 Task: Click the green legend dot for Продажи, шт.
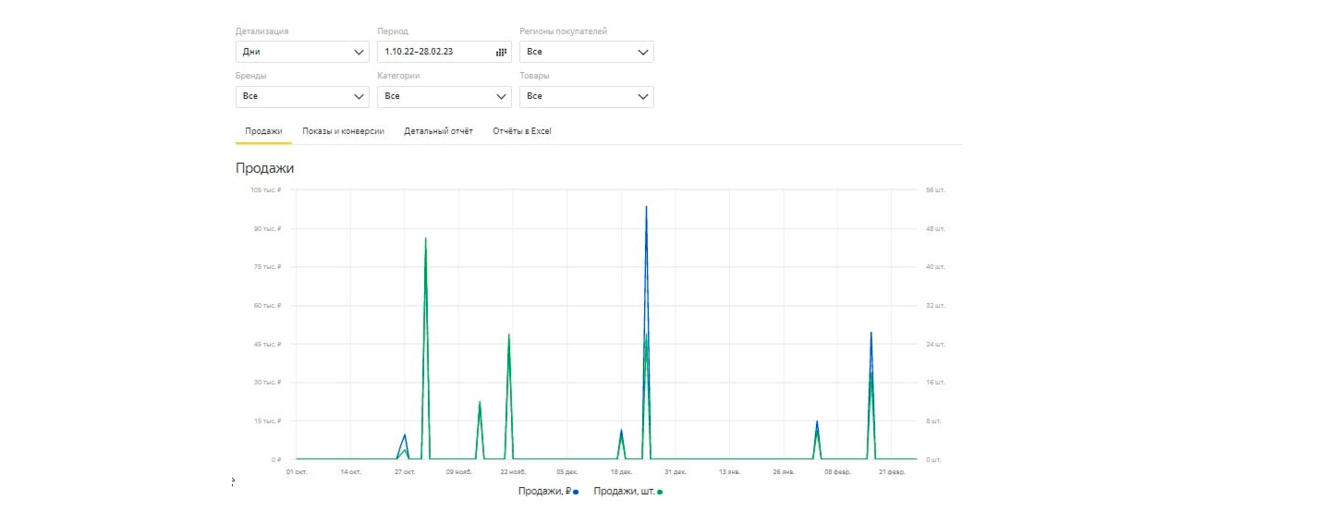click(660, 492)
